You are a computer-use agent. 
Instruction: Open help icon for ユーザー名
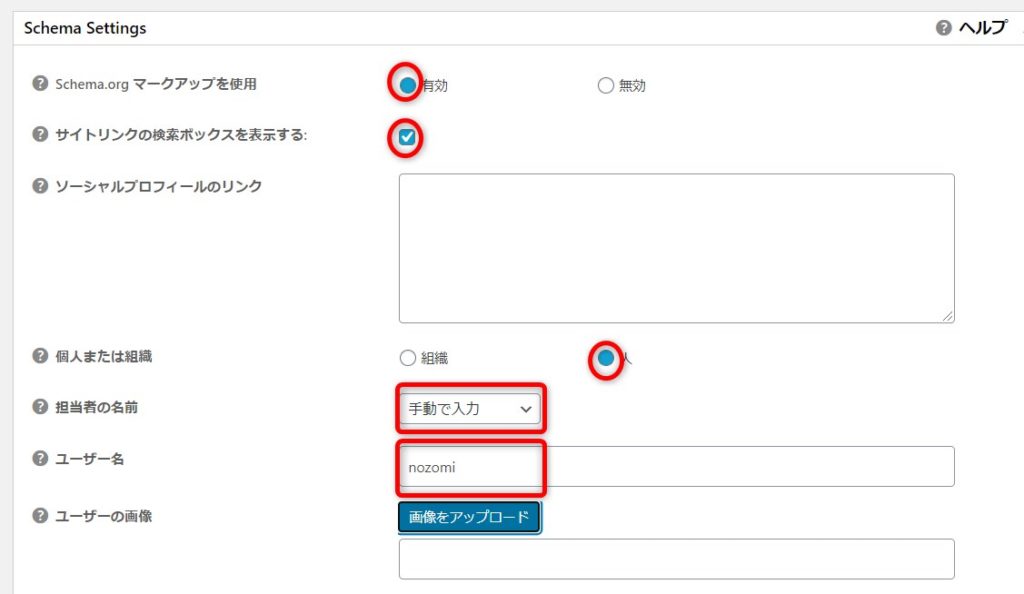pos(40,458)
